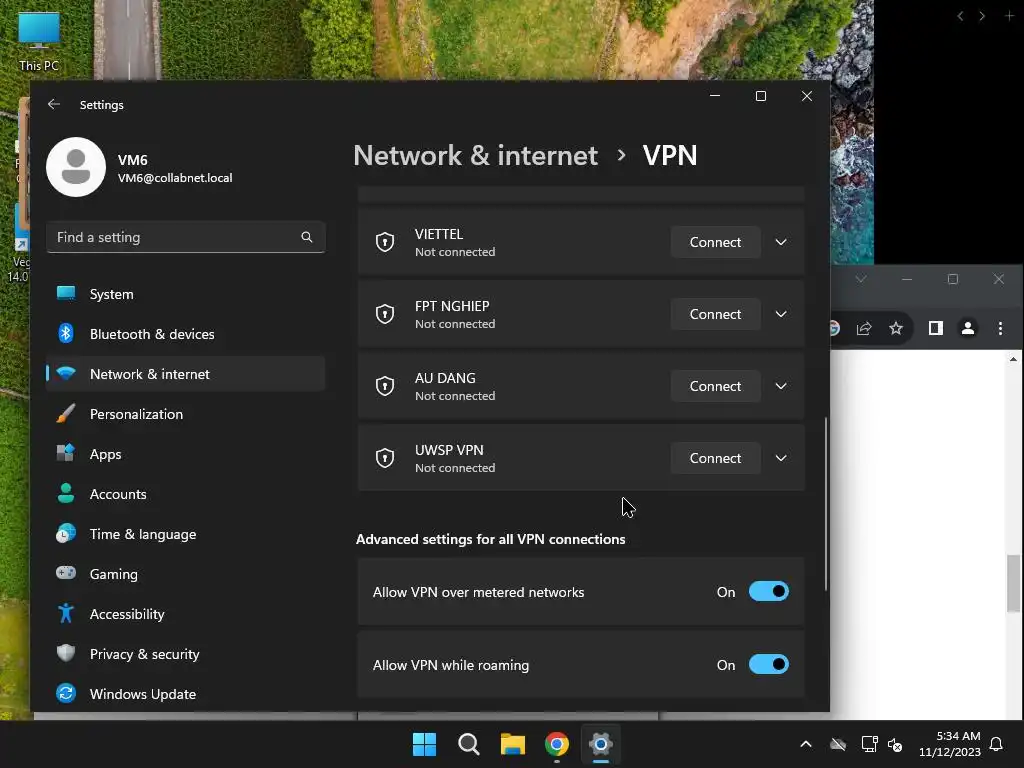The image size is (1024, 768).
Task: Open System settings
Action: (x=185, y=294)
